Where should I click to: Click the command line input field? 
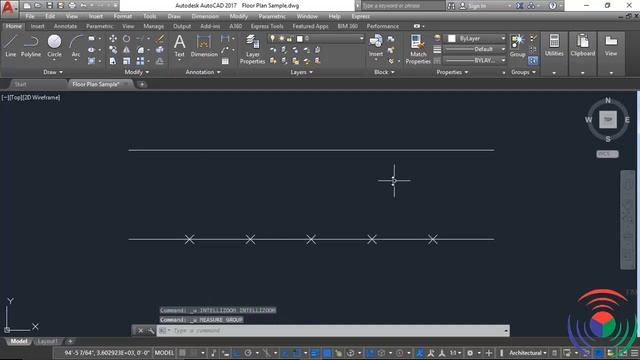pyautogui.click(x=333, y=331)
